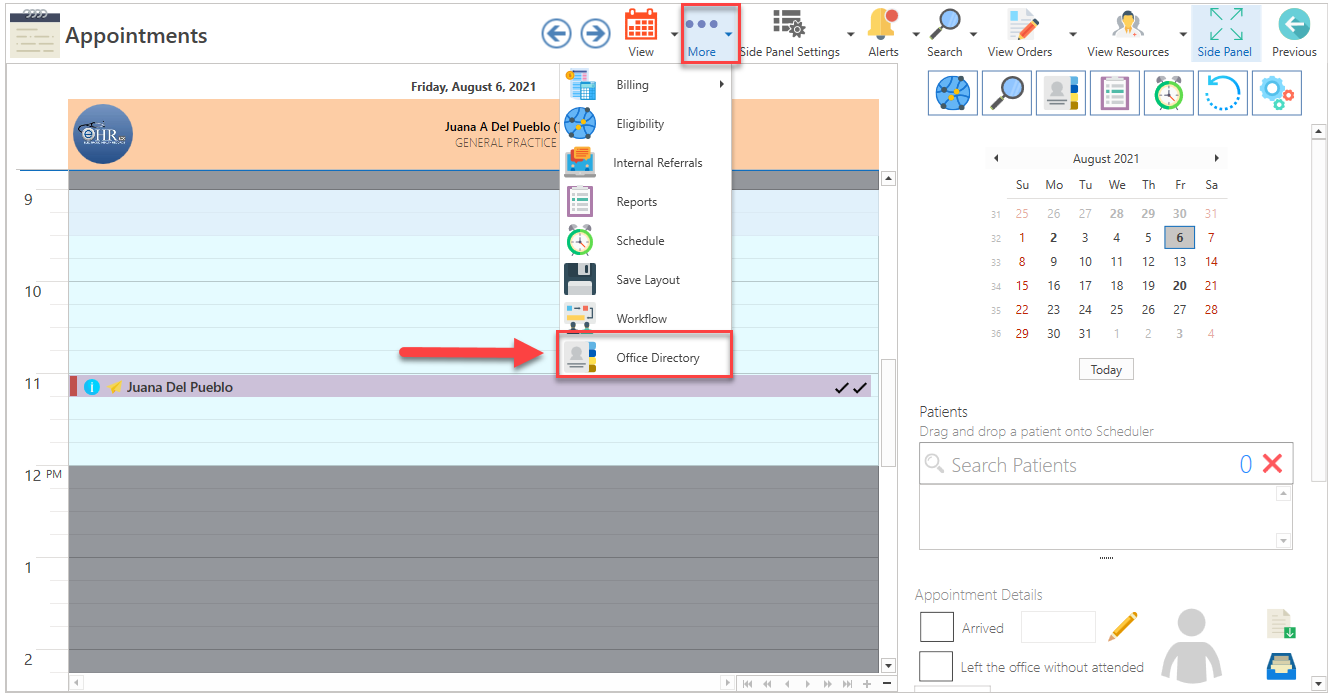Check Left the office without attended
Image resolution: width=1332 pixels, height=695 pixels.
[x=936, y=666]
